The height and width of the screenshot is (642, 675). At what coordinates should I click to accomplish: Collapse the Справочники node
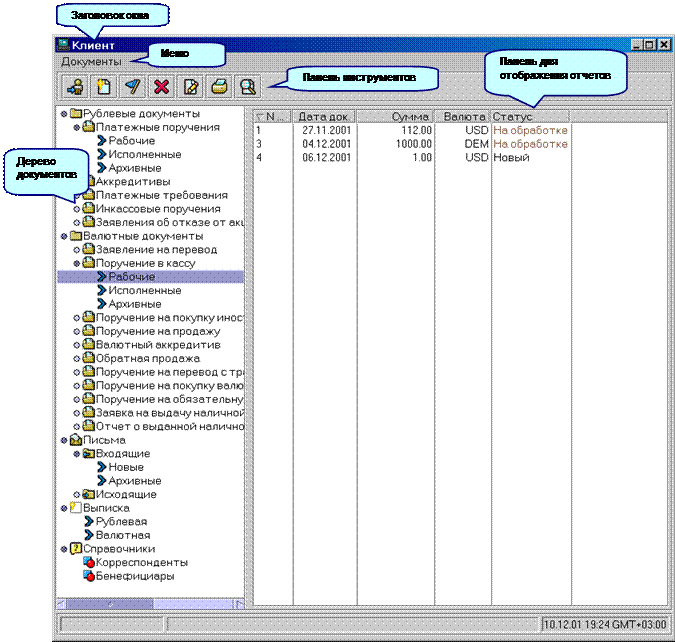click(x=64, y=549)
